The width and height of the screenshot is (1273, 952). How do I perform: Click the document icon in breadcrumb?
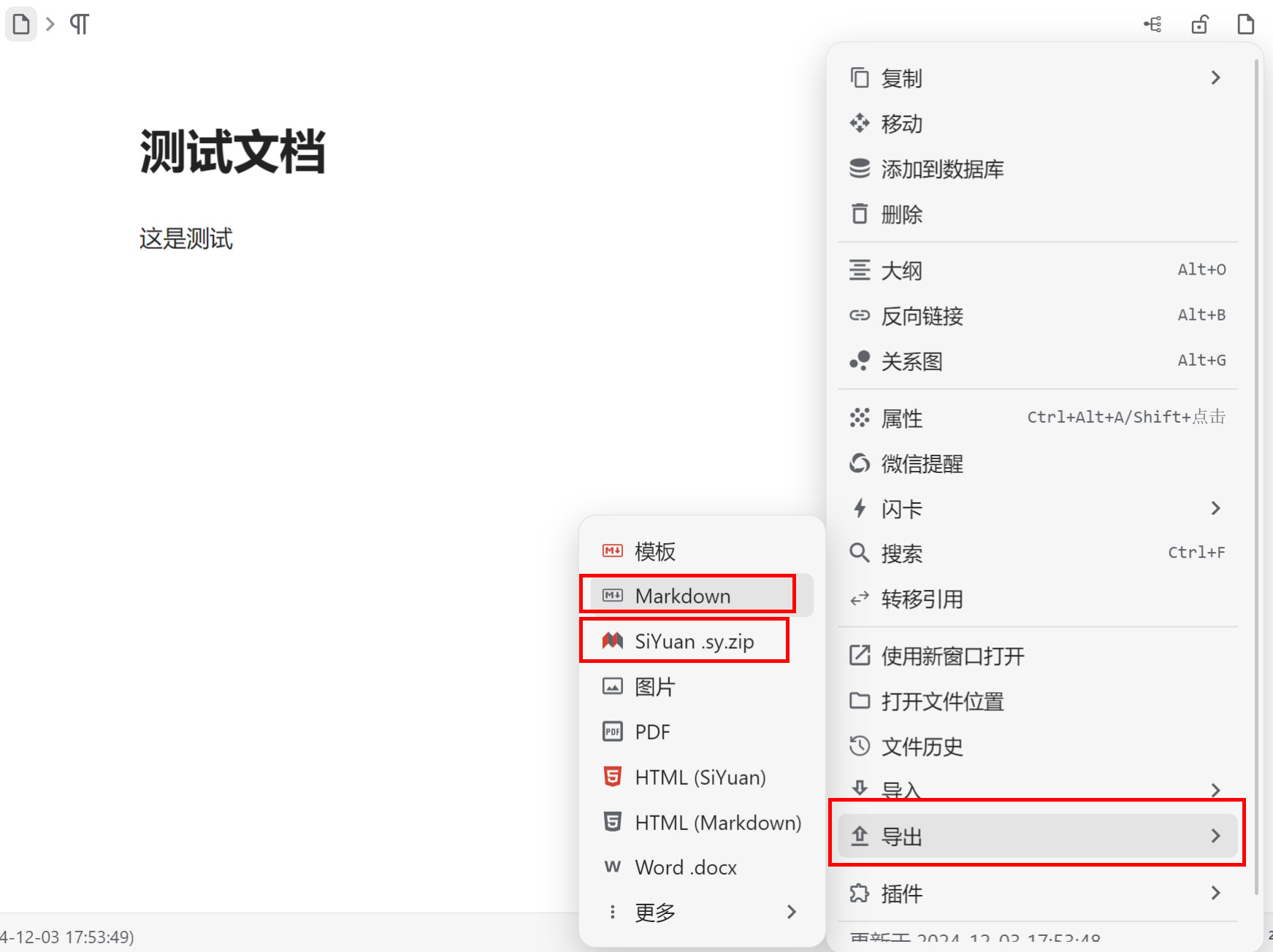(x=21, y=24)
